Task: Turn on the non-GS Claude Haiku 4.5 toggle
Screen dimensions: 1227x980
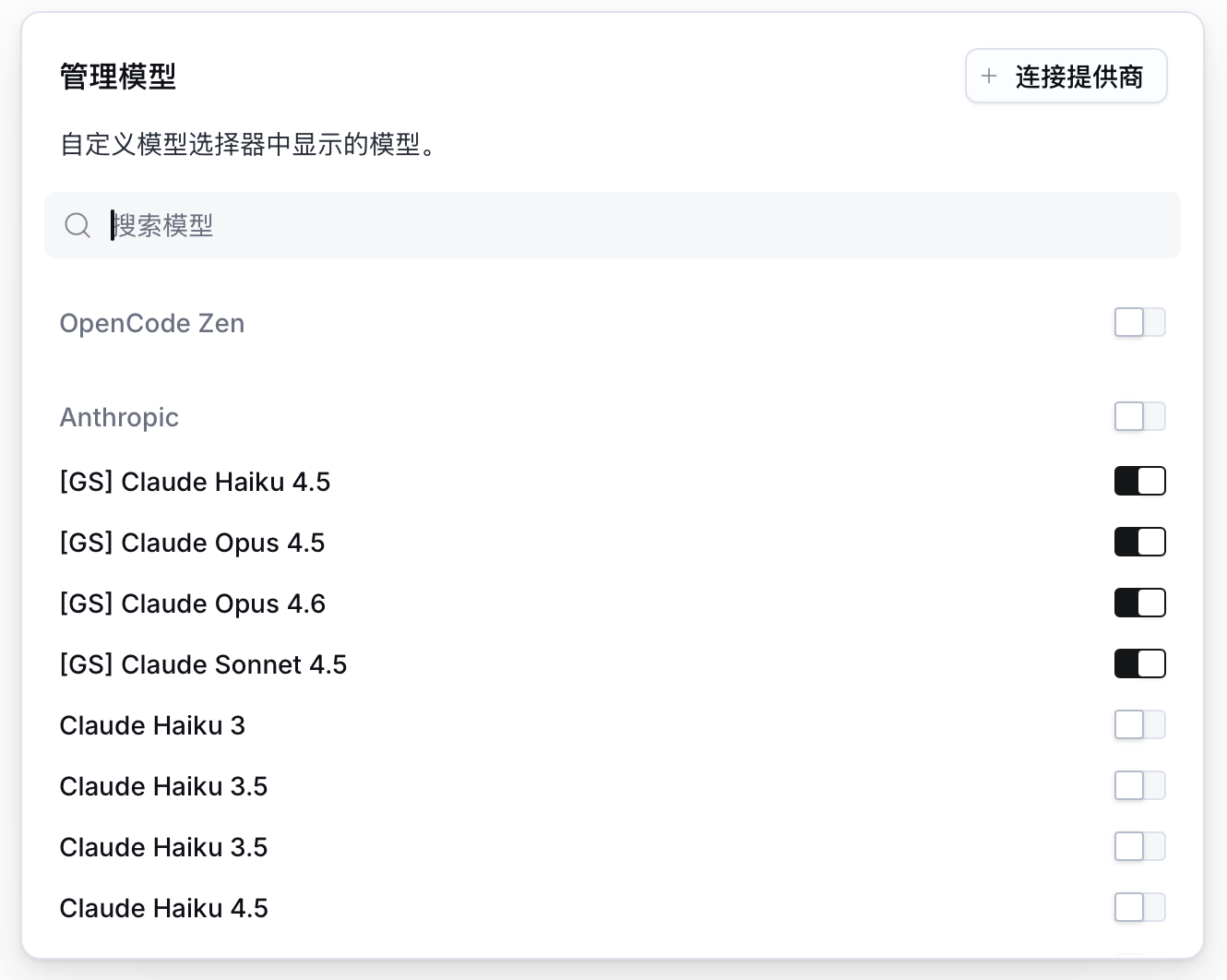Action: coord(1139,908)
